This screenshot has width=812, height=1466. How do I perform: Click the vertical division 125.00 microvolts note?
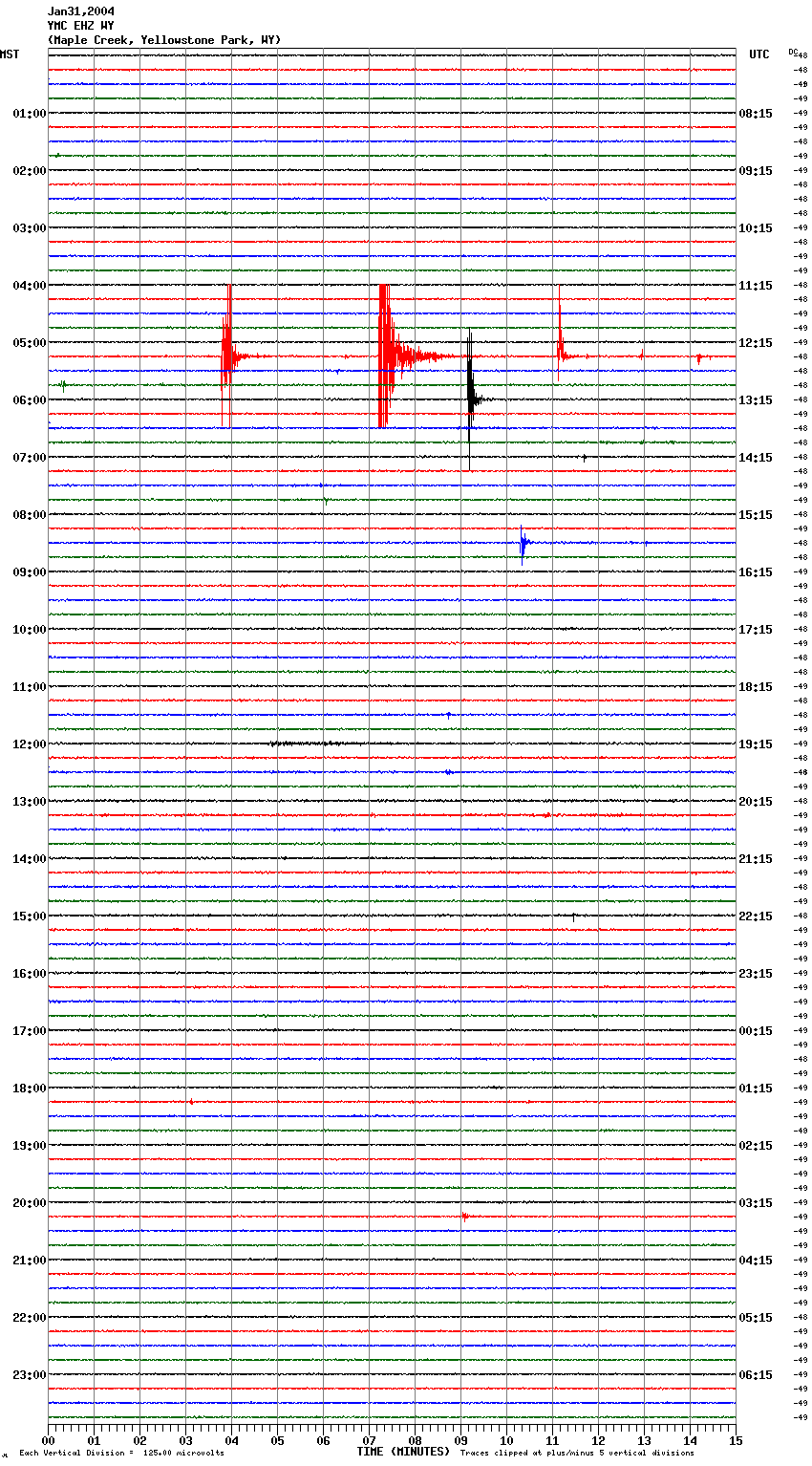click(x=121, y=1454)
